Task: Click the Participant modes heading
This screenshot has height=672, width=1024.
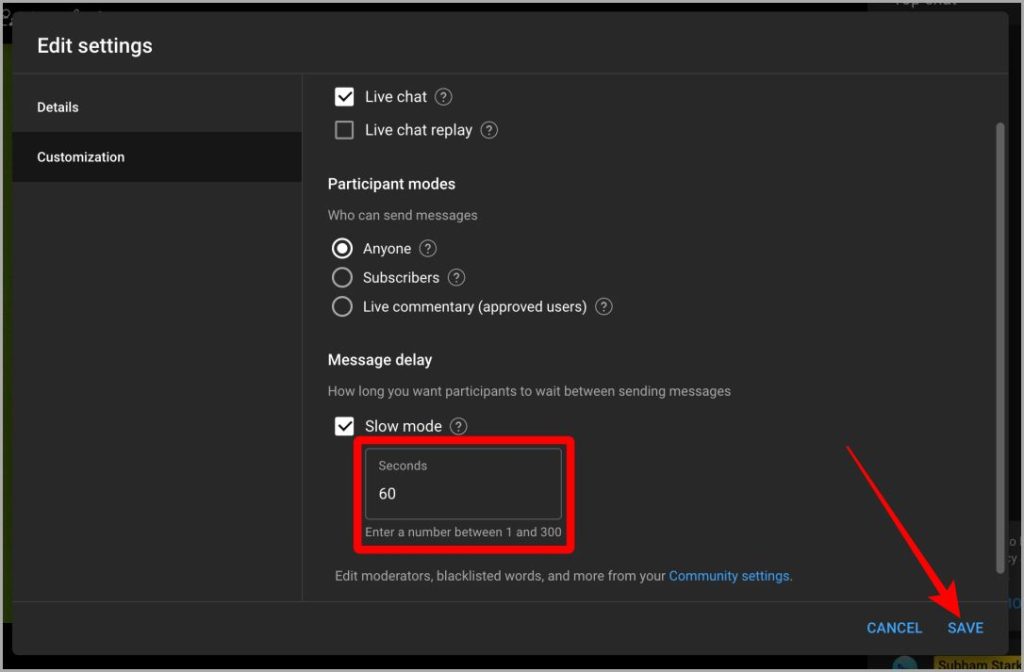Action: click(x=391, y=184)
